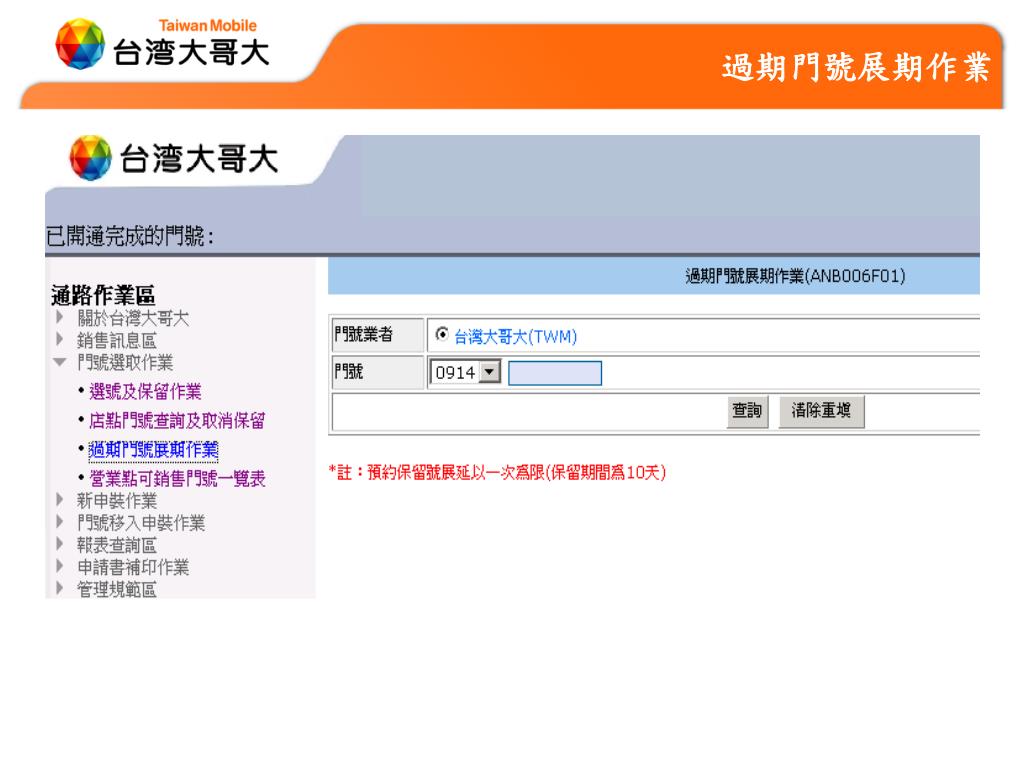Click the red 預約保留號展延 note text

point(497,472)
